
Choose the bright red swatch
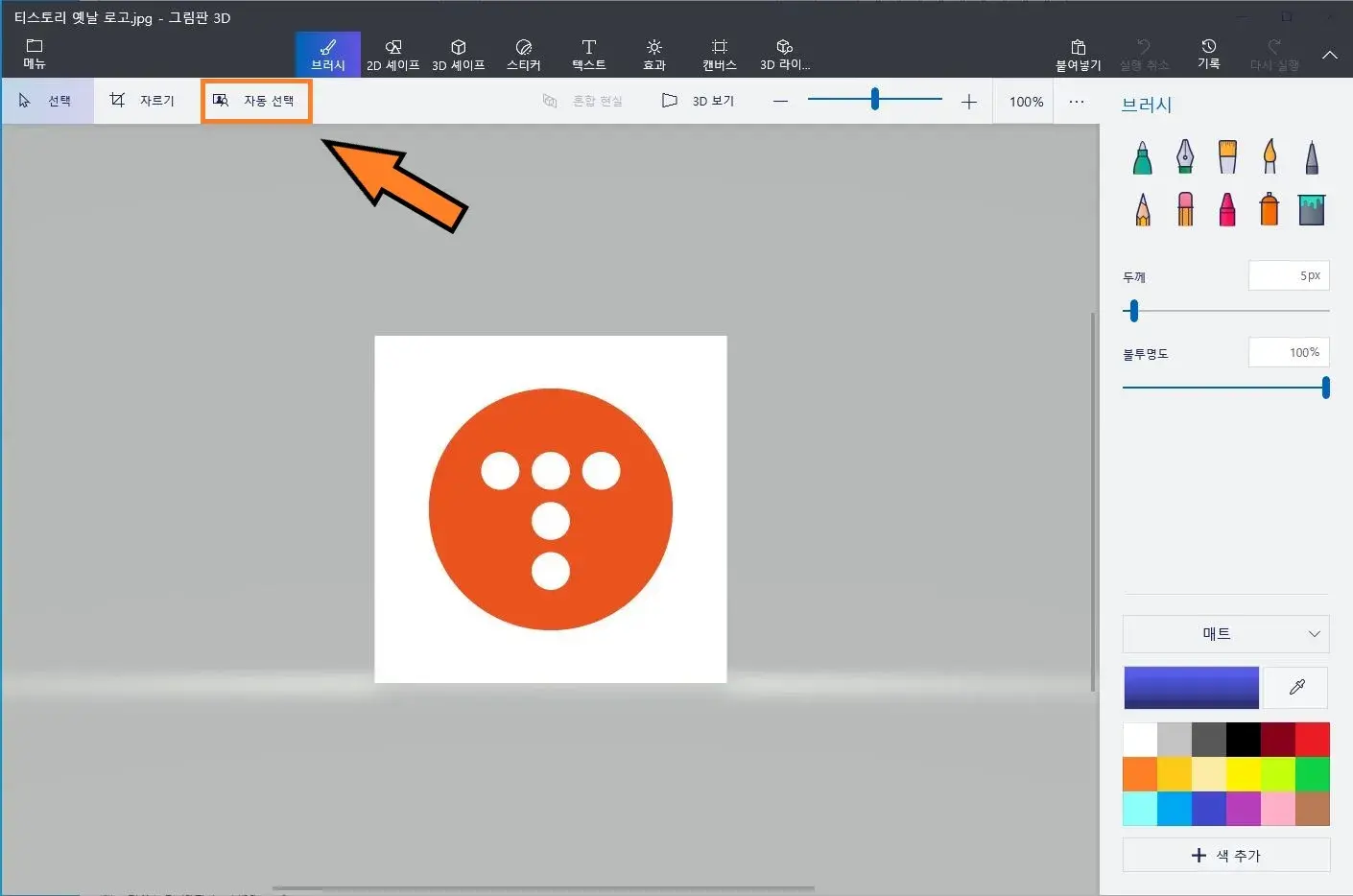pos(1313,740)
